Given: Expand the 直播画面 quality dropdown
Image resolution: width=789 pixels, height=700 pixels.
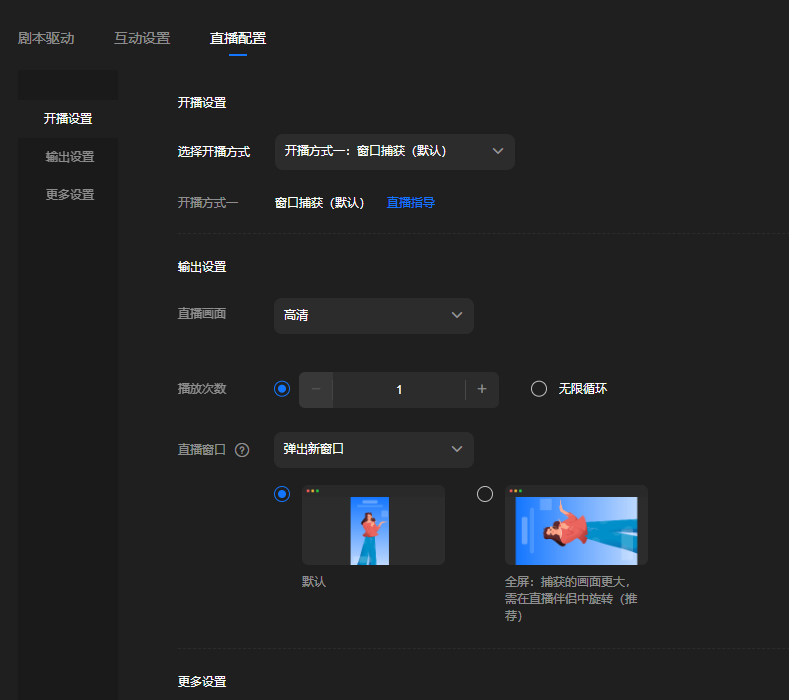Looking at the screenshot, I should point(373,315).
